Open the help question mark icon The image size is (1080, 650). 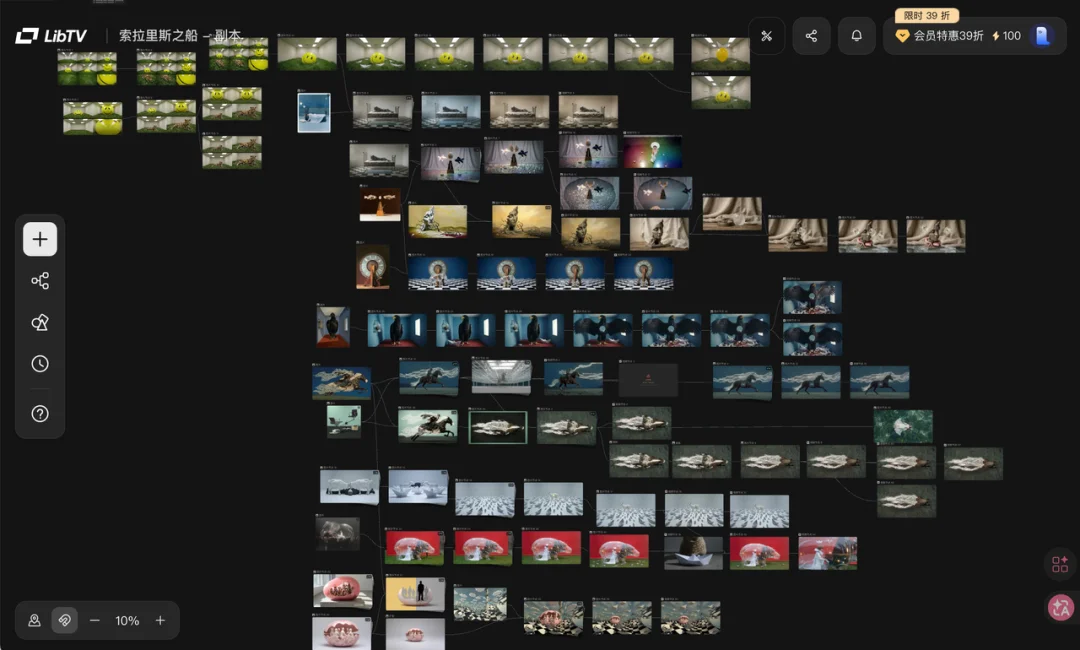tap(40, 413)
